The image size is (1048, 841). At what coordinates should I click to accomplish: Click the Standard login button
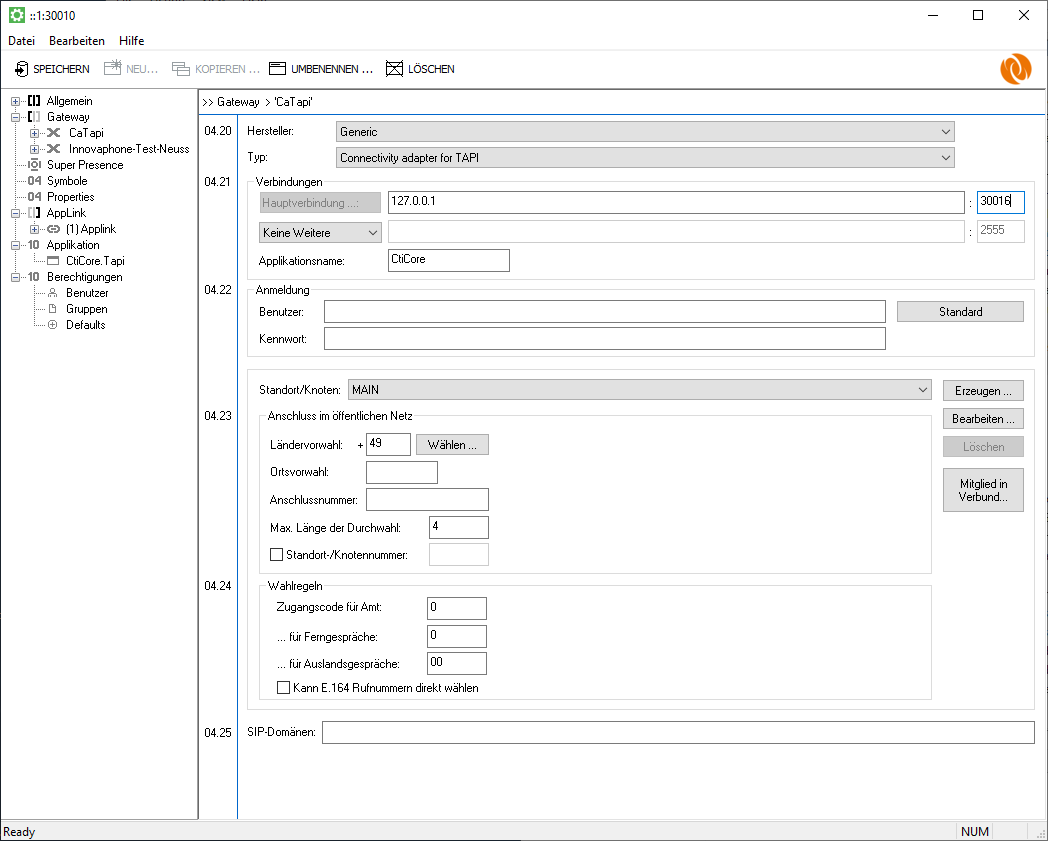coord(959,312)
